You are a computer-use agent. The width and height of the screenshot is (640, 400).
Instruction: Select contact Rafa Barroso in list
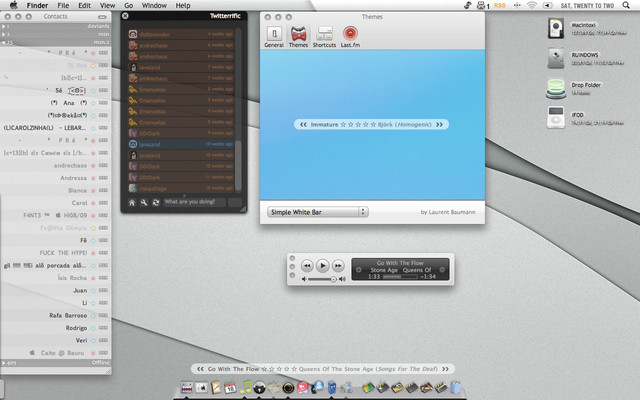pyautogui.click(x=66, y=314)
